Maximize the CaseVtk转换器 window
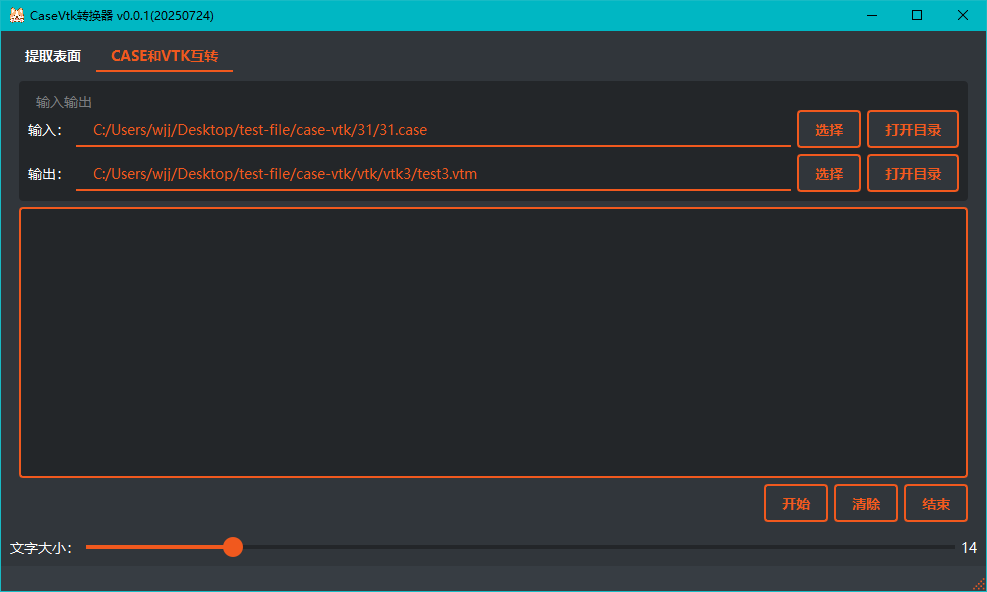This screenshot has width=987, height=592. (916, 15)
